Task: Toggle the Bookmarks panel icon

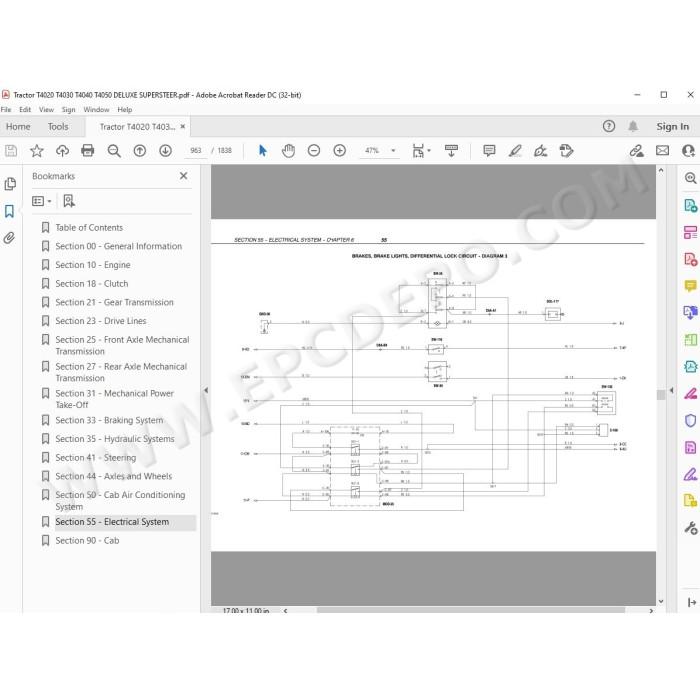Action: pyautogui.click(x=9, y=211)
